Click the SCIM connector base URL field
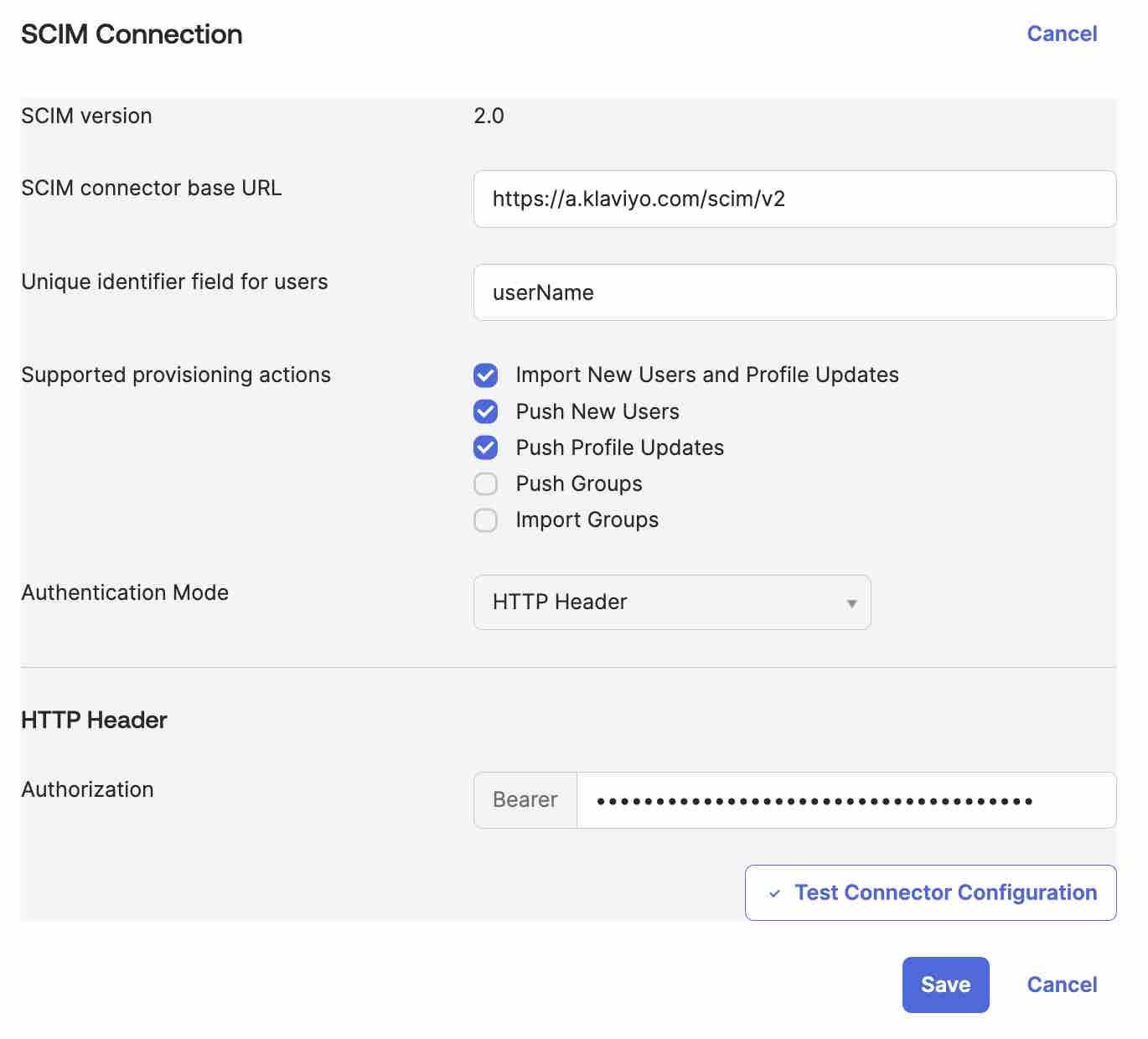 [x=794, y=199]
